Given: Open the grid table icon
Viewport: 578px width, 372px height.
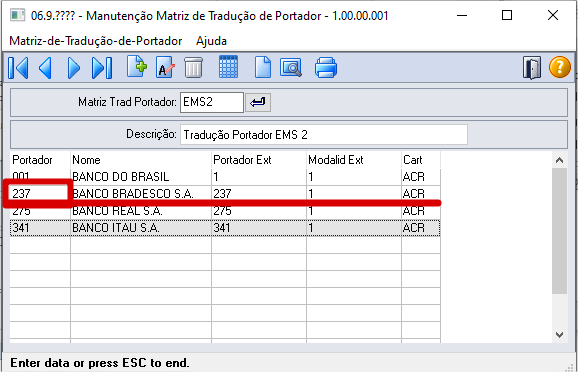Looking at the screenshot, I should point(229,67).
